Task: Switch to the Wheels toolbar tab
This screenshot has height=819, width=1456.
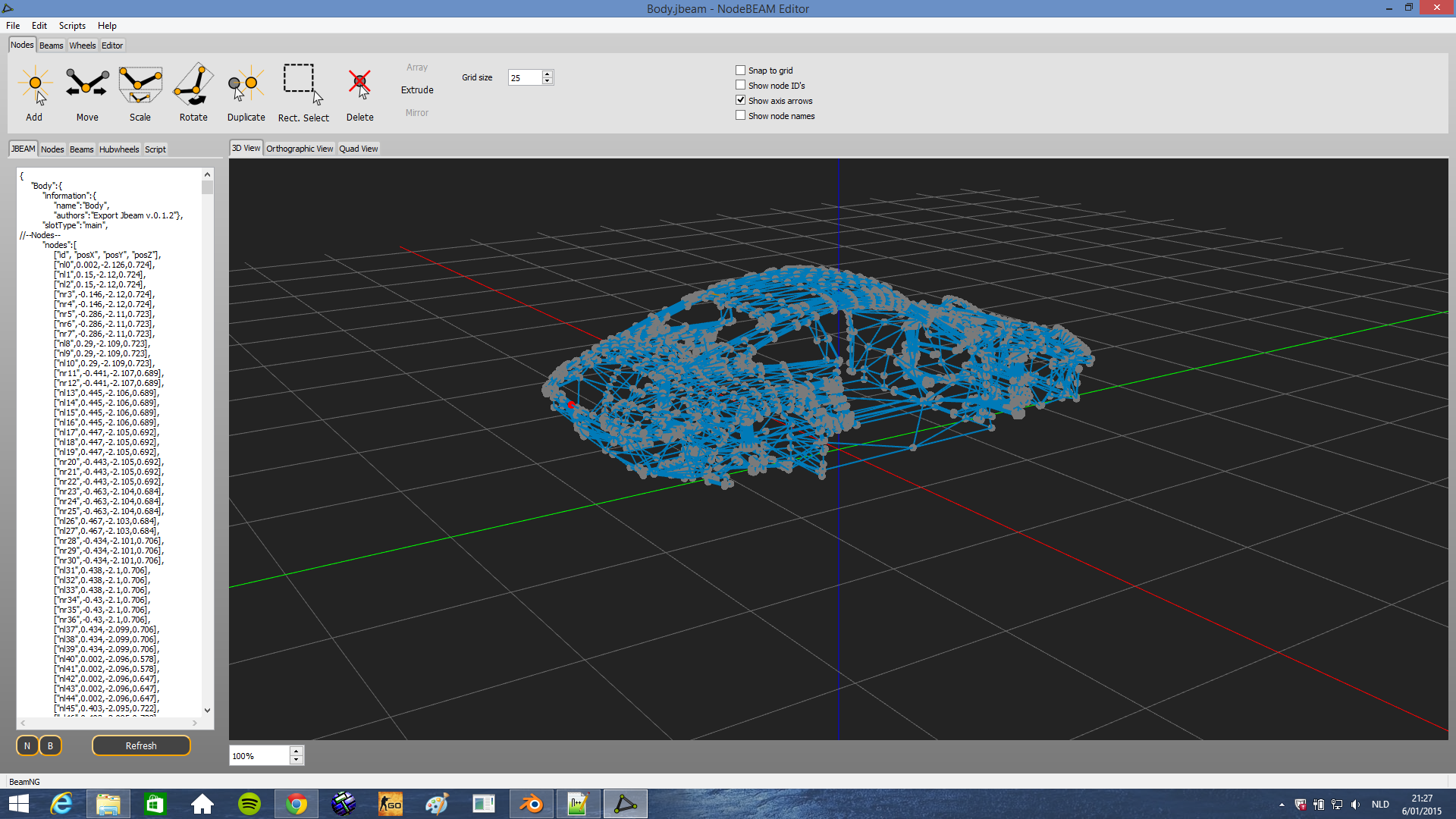Action: 83,45
